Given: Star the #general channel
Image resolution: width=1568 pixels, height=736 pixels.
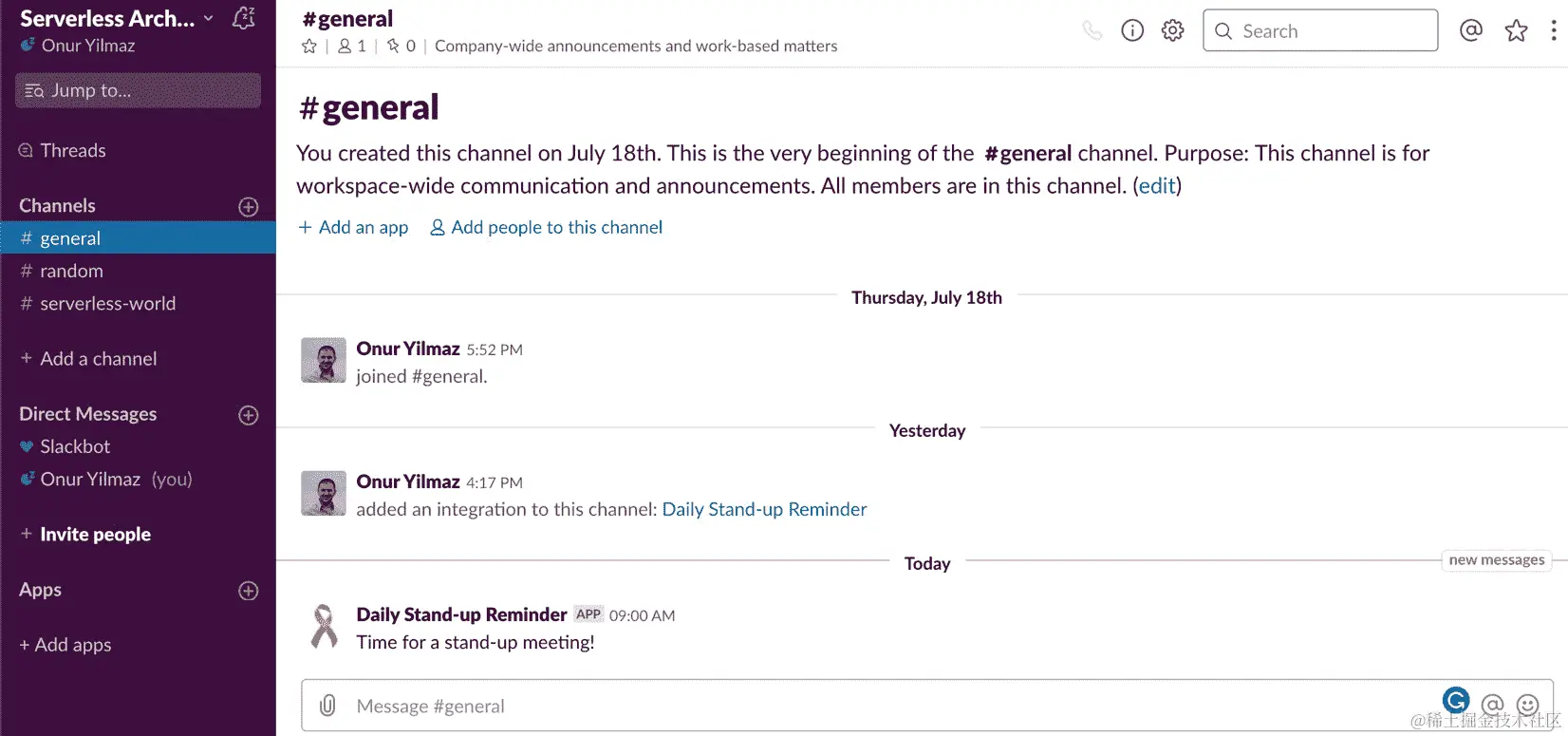Looking at the screenshot, I should [x=308, y=45].
